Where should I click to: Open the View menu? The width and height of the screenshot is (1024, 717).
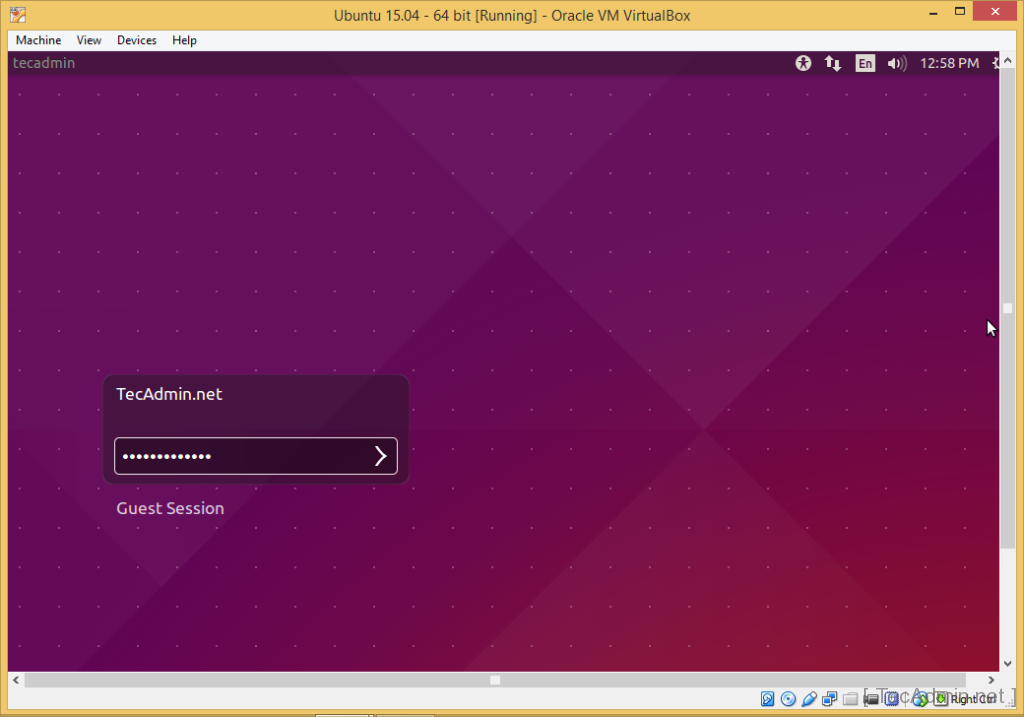click(x=89, y=40)
